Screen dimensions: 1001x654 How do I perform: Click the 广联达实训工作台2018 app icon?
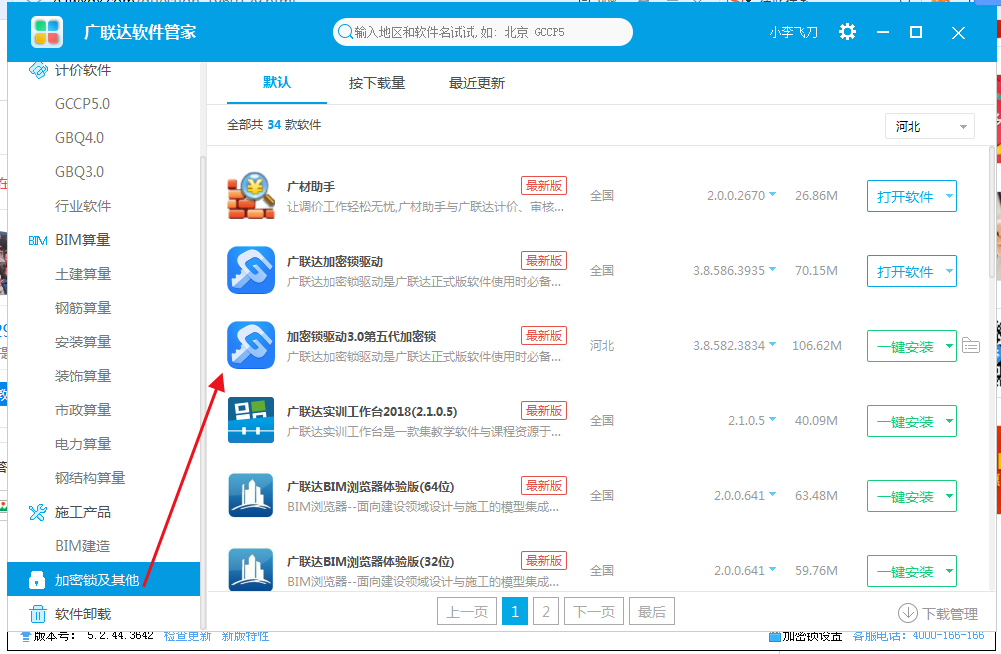252,420
